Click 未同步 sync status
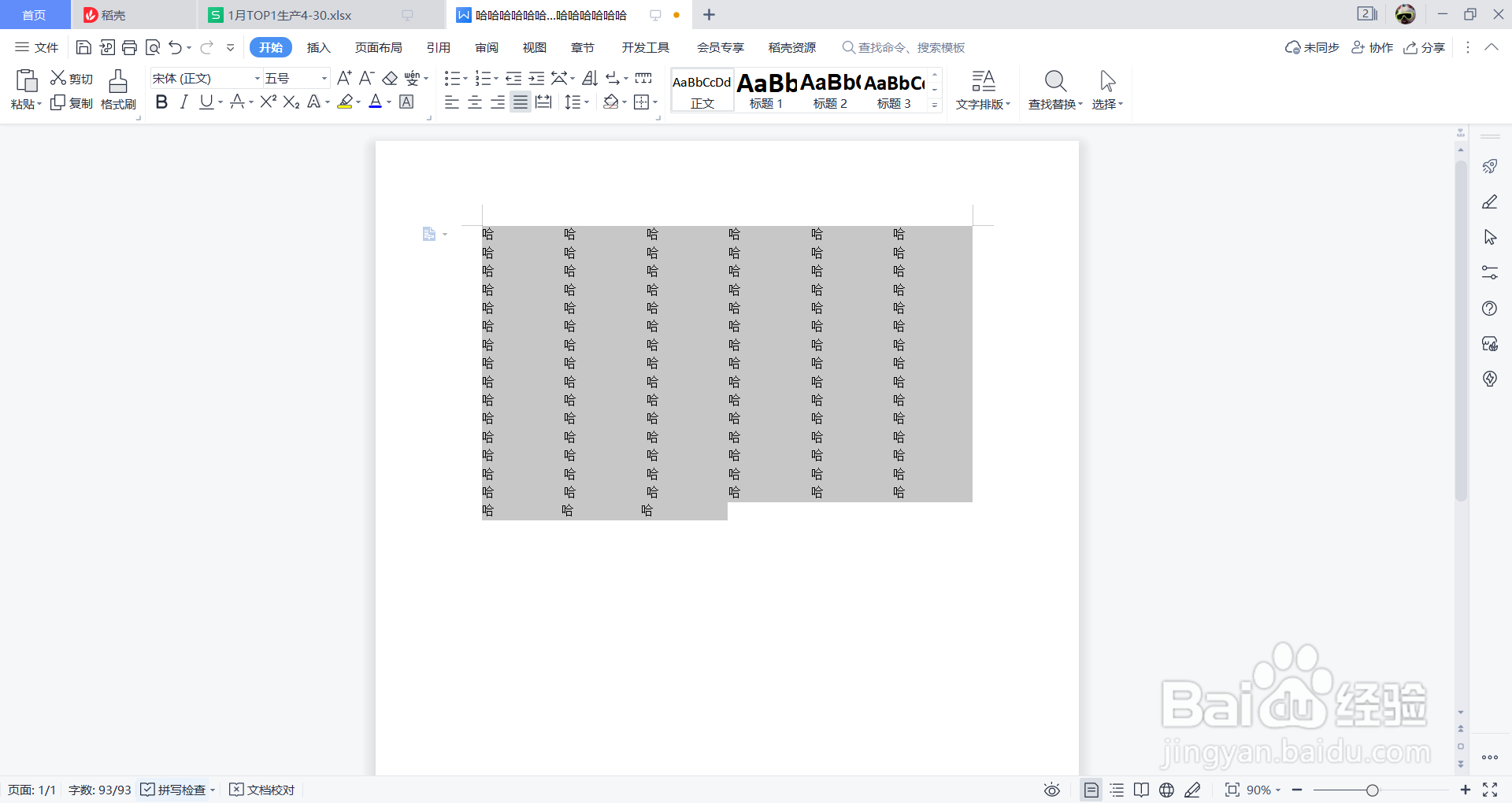1512x803 pixels. pos(1312,47)
